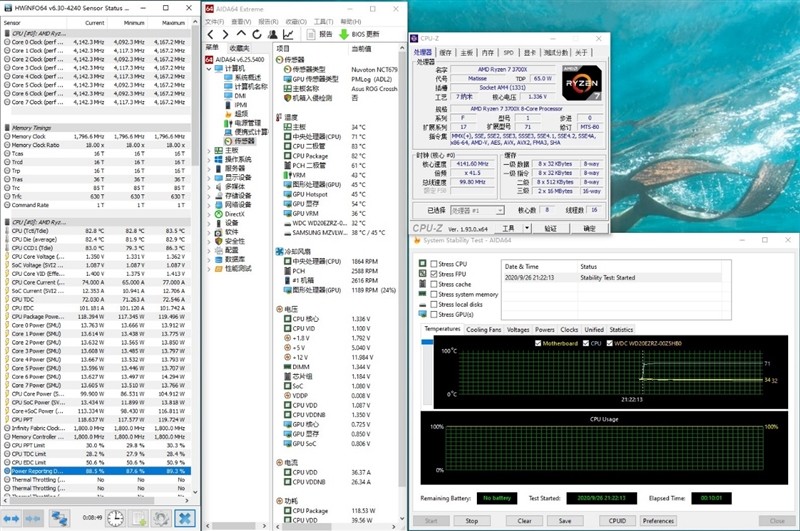Enable Stress cache checkbox
This screenshot has width=800, height=531.
pos(433,284)
